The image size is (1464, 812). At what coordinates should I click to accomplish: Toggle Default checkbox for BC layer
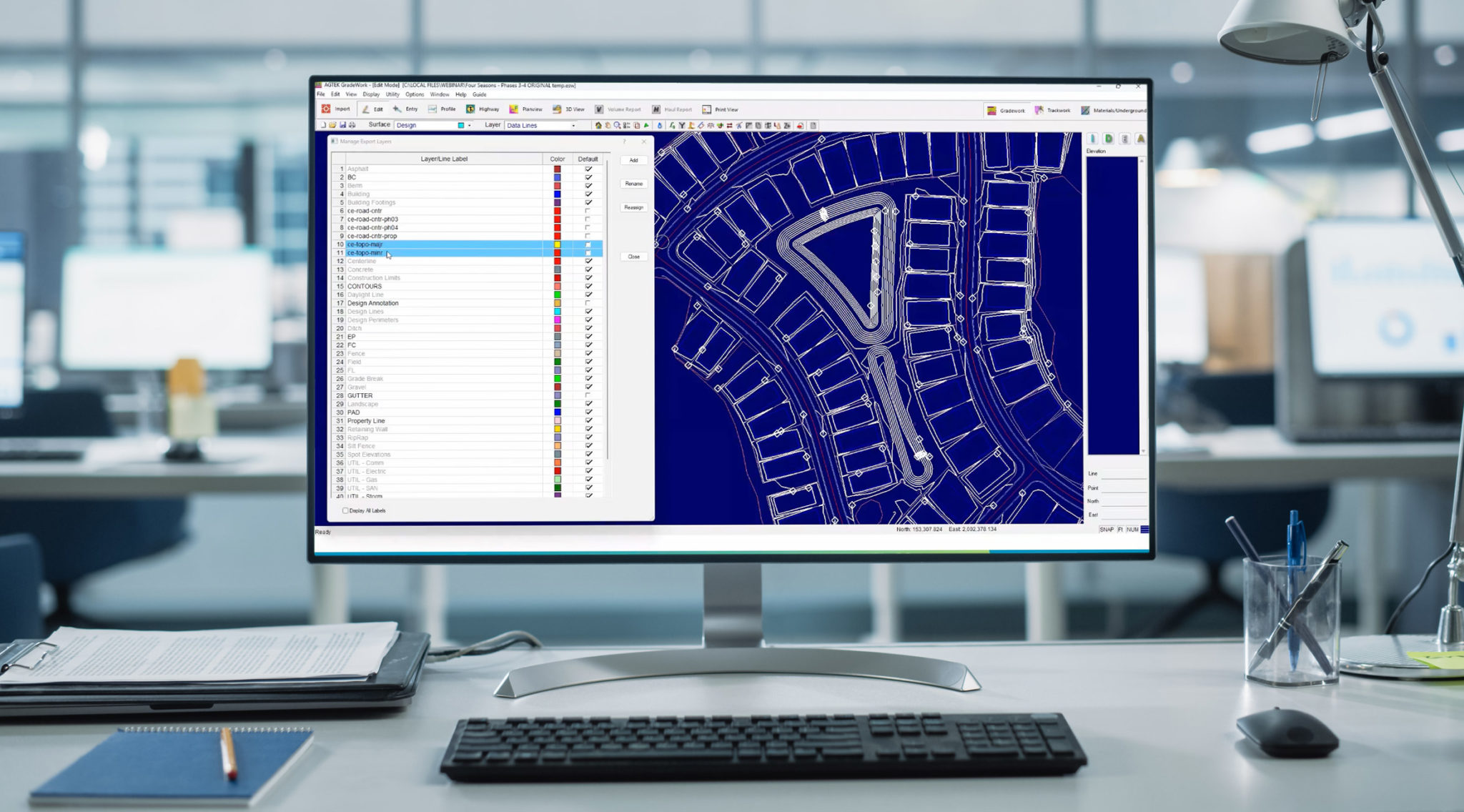pos(588,177)
